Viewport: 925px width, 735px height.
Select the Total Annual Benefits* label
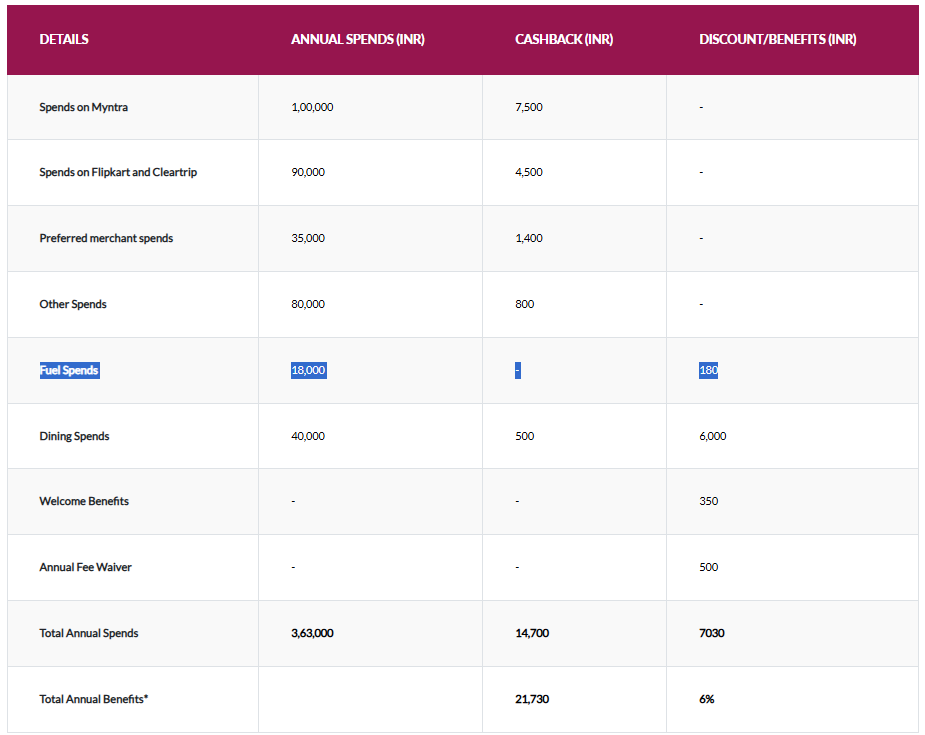click(94, 700)
